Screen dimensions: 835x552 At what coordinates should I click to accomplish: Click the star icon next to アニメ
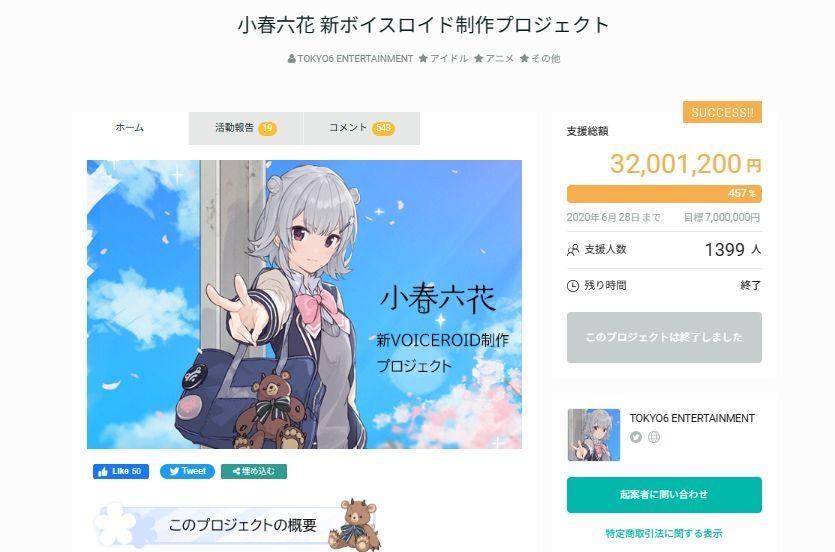click(x=478, y=59)
